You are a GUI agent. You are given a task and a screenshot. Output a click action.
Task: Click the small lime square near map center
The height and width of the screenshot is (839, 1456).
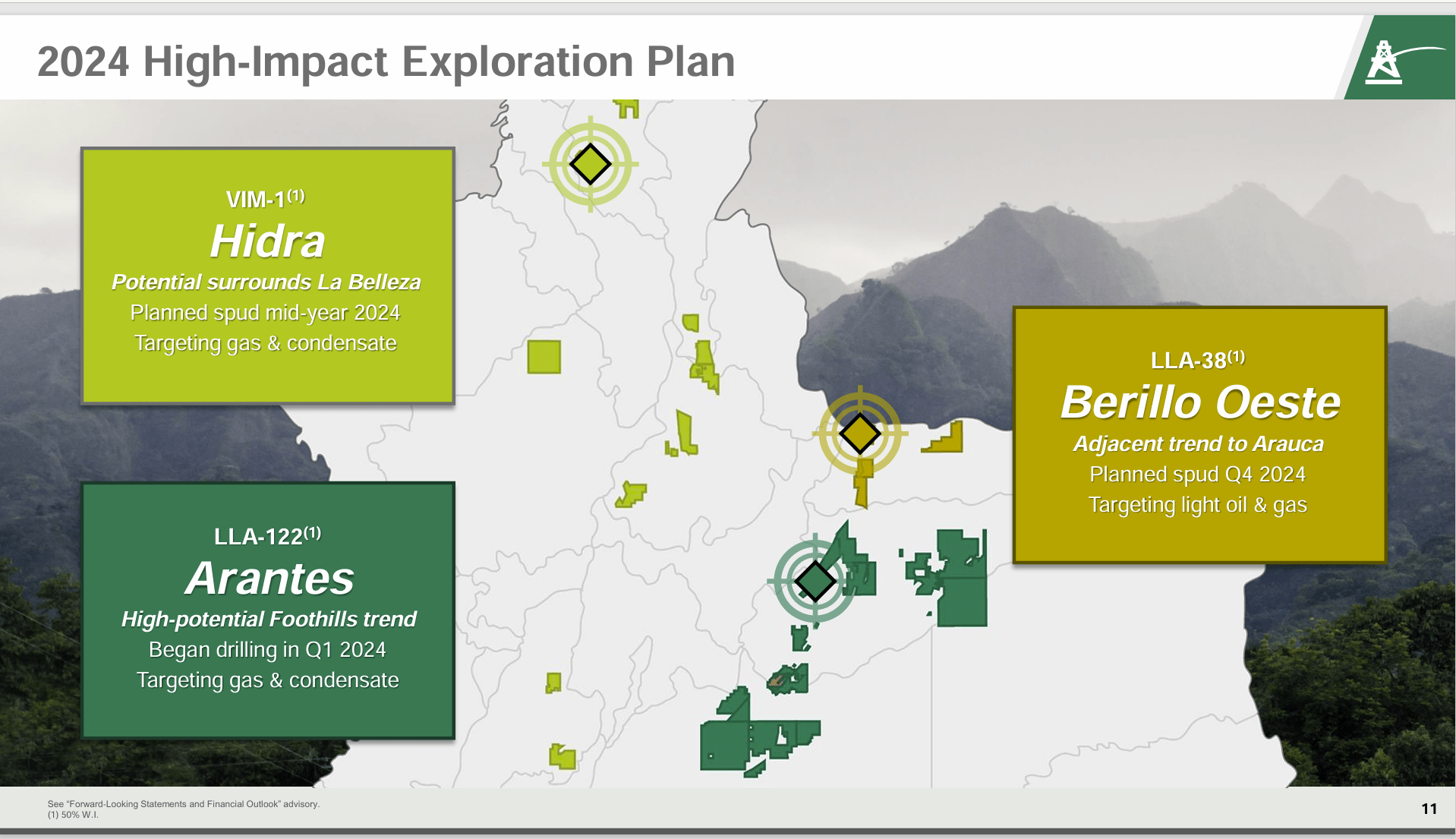(544, 358)
